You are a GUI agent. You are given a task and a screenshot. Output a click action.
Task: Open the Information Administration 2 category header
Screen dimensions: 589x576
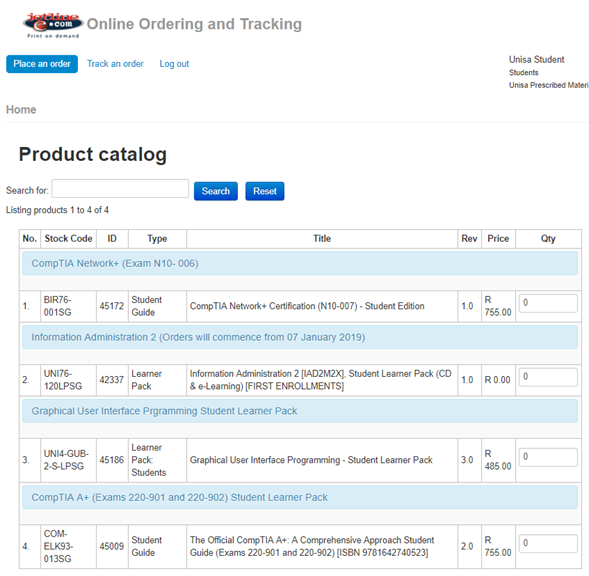click(198, 337)
